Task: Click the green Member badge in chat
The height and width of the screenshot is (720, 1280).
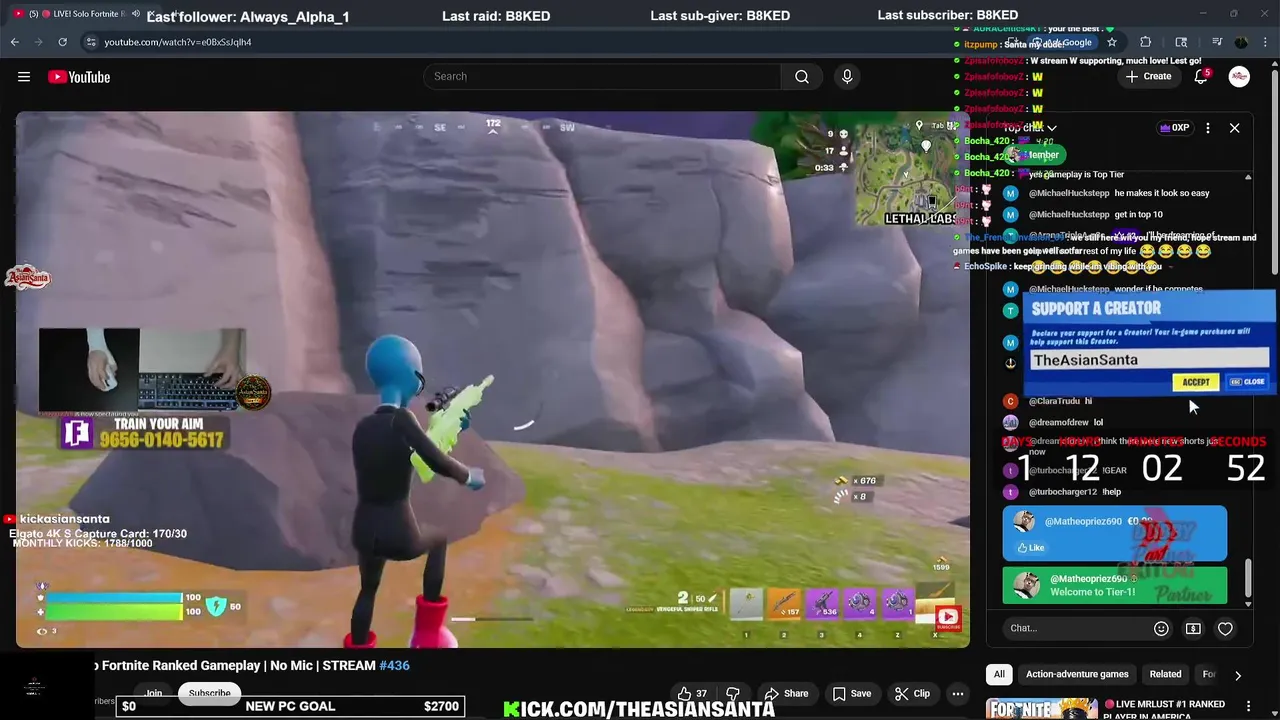Action: [x=1036, y=155]
